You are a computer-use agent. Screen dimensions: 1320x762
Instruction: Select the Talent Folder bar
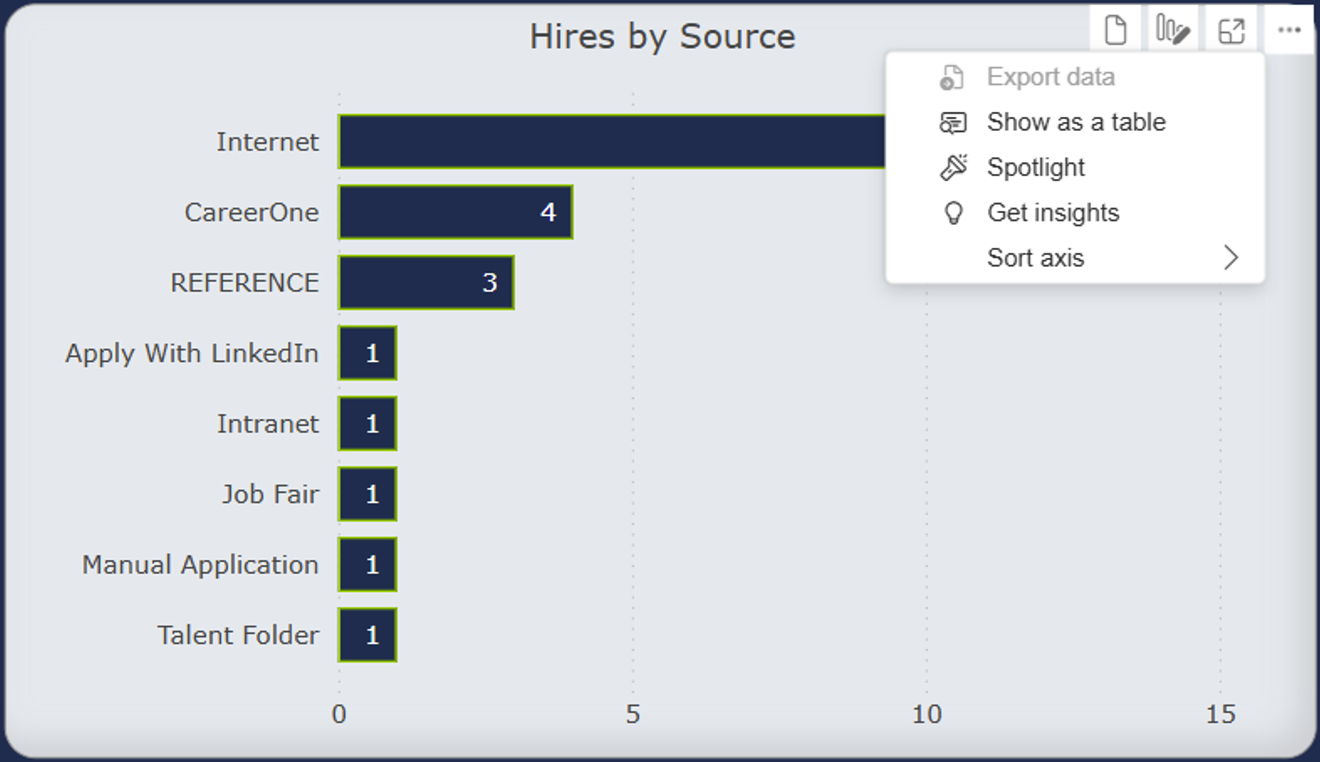click(x=368, y=635)
